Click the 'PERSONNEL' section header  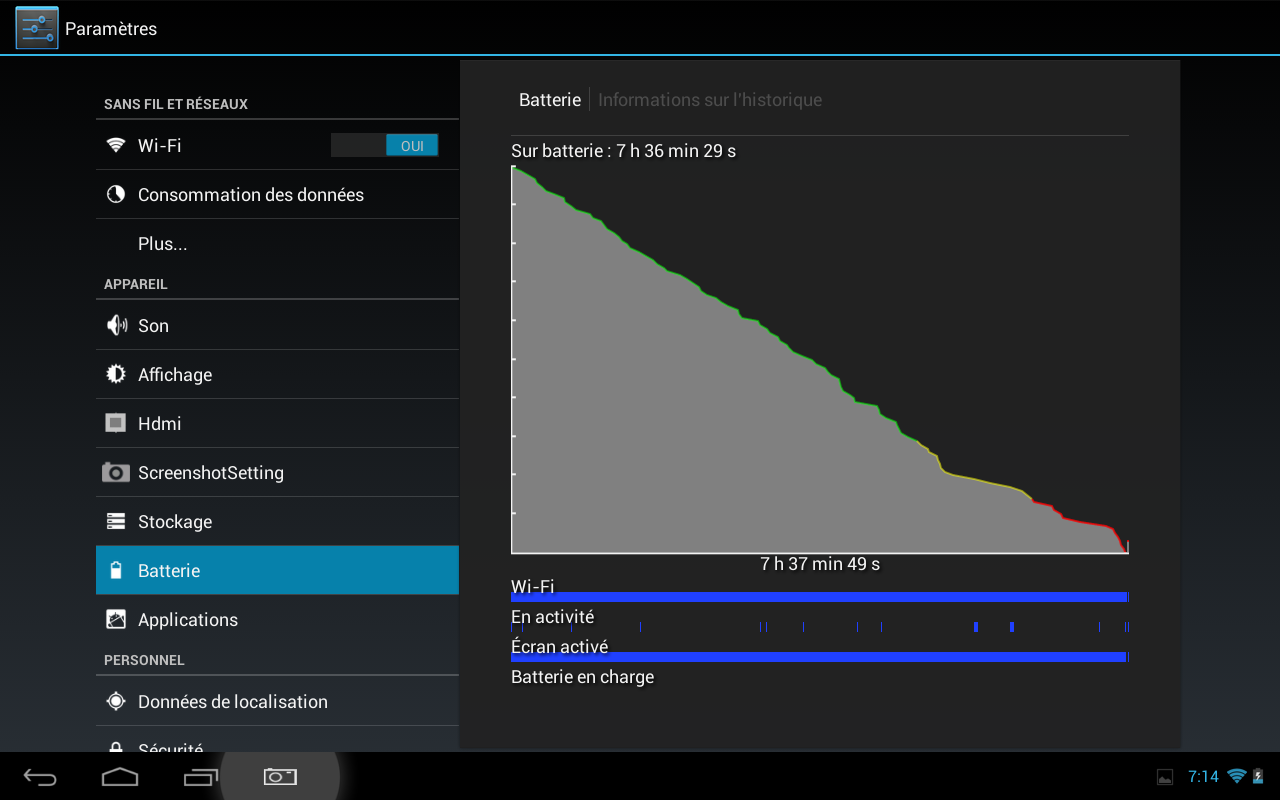click(x=144, y=660)
